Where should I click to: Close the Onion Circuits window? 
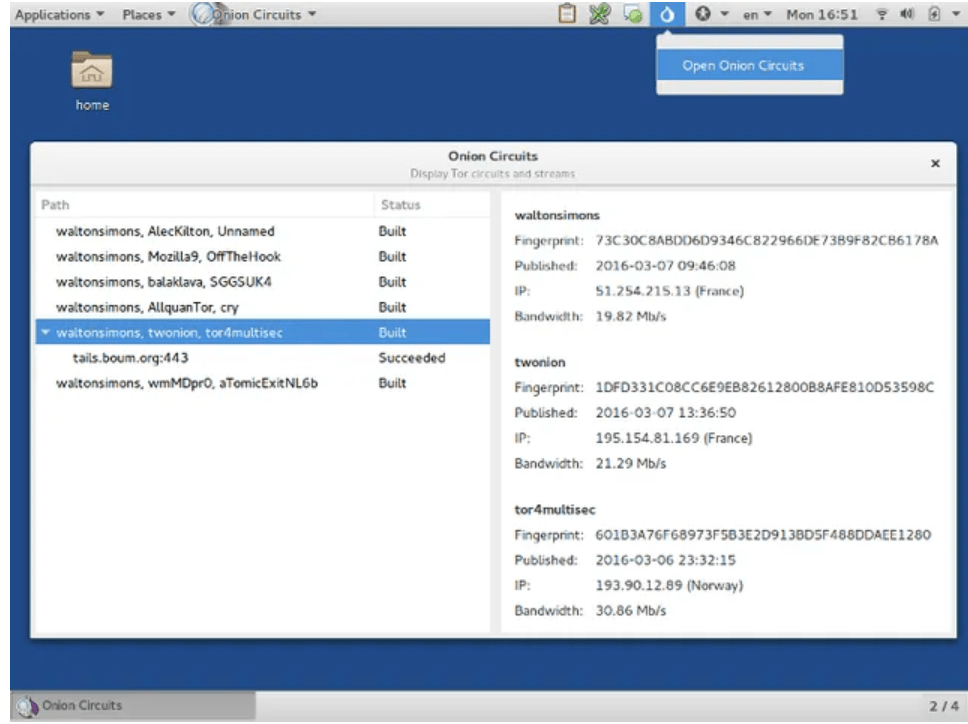[x=935, y=163]
